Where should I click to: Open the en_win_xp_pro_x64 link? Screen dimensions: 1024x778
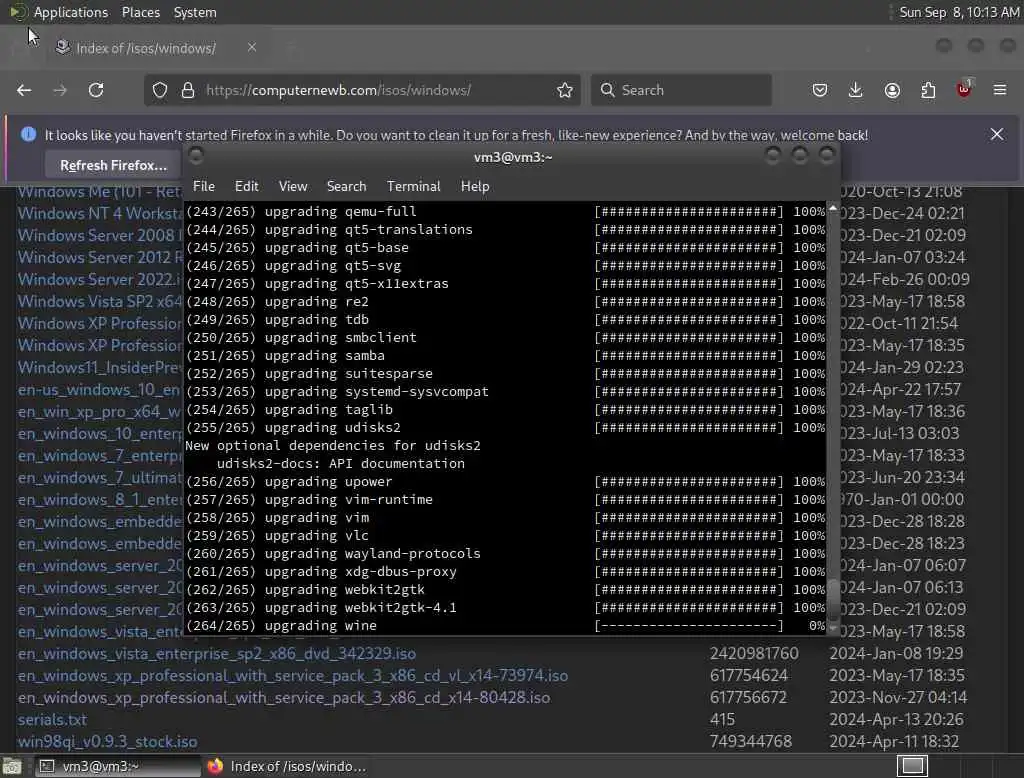click(99, 412)
